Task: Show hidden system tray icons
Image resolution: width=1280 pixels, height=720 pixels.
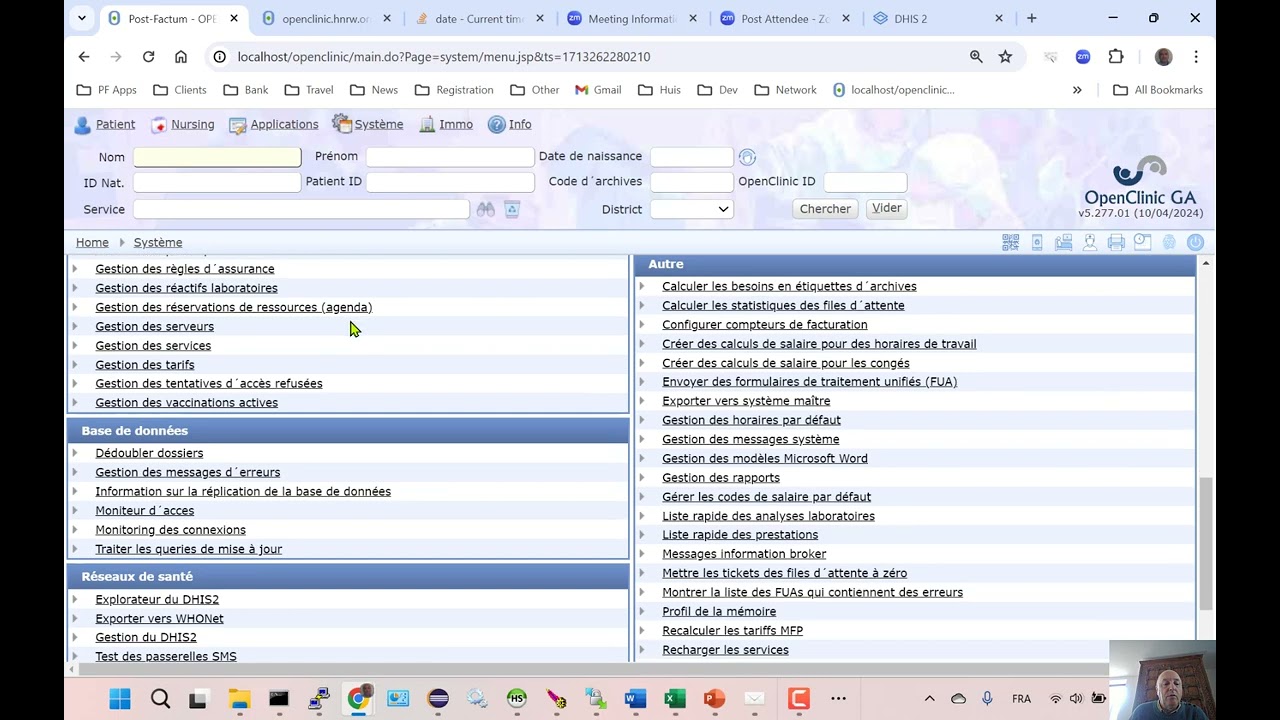Action: [x=929, y=698]
